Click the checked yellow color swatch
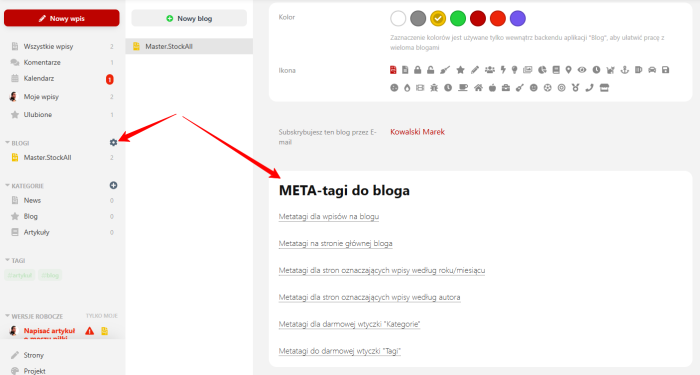Viewport: 700px width, 375px height. pos(438,18)
